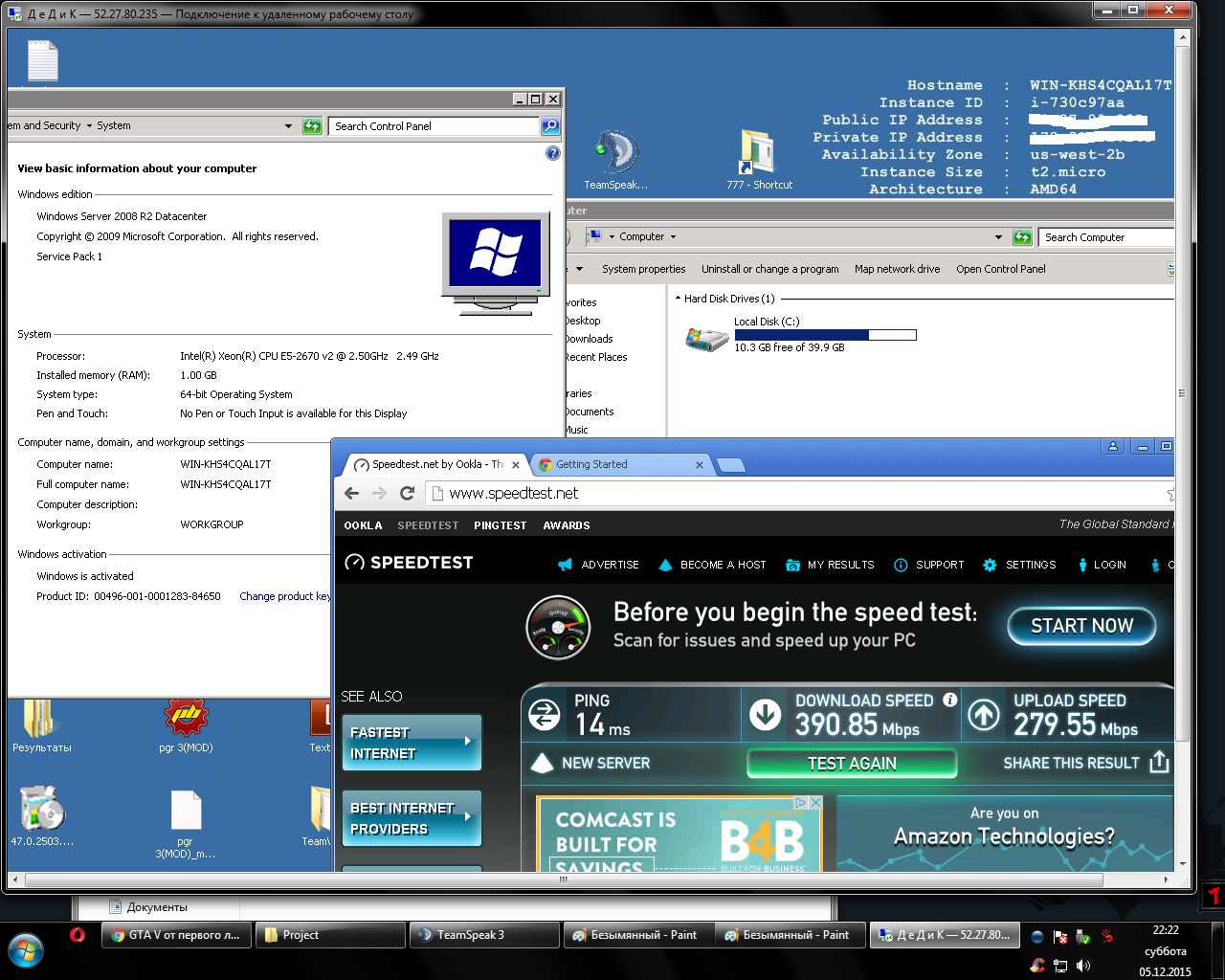1225x980 pixels.
Task: Click in the 'Search Computer' field
Action: pyautogui.click(x=1106, y=236)
